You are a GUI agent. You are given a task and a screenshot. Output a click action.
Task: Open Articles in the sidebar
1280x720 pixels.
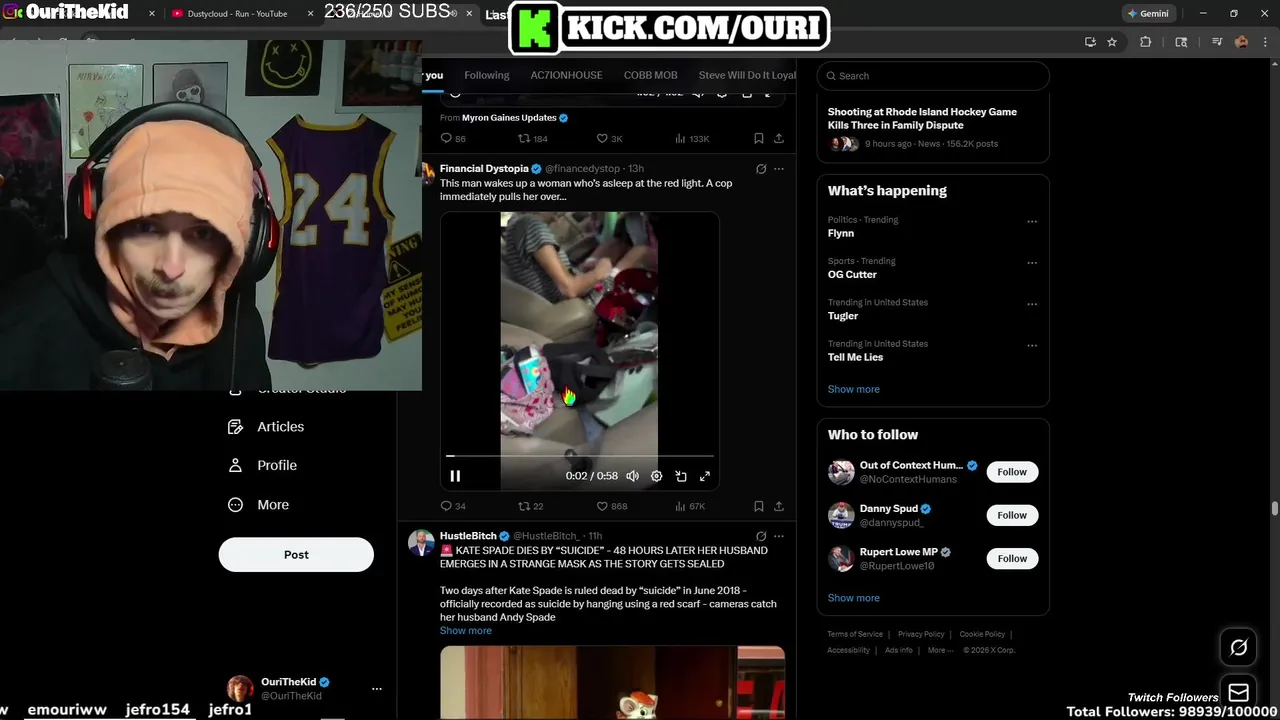coord(266,426)
